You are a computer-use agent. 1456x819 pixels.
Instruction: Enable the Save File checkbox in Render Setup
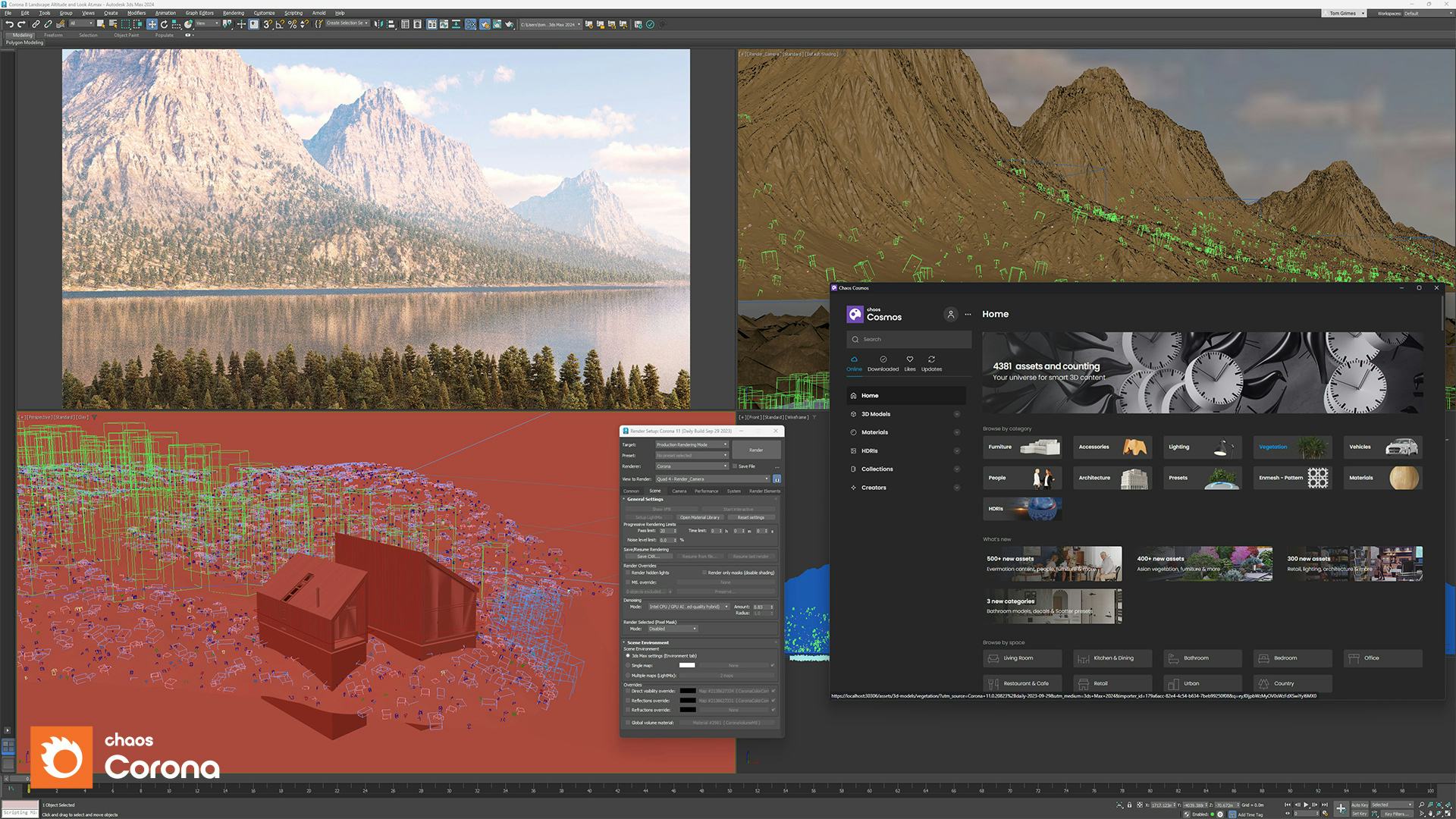click(735, 466)
